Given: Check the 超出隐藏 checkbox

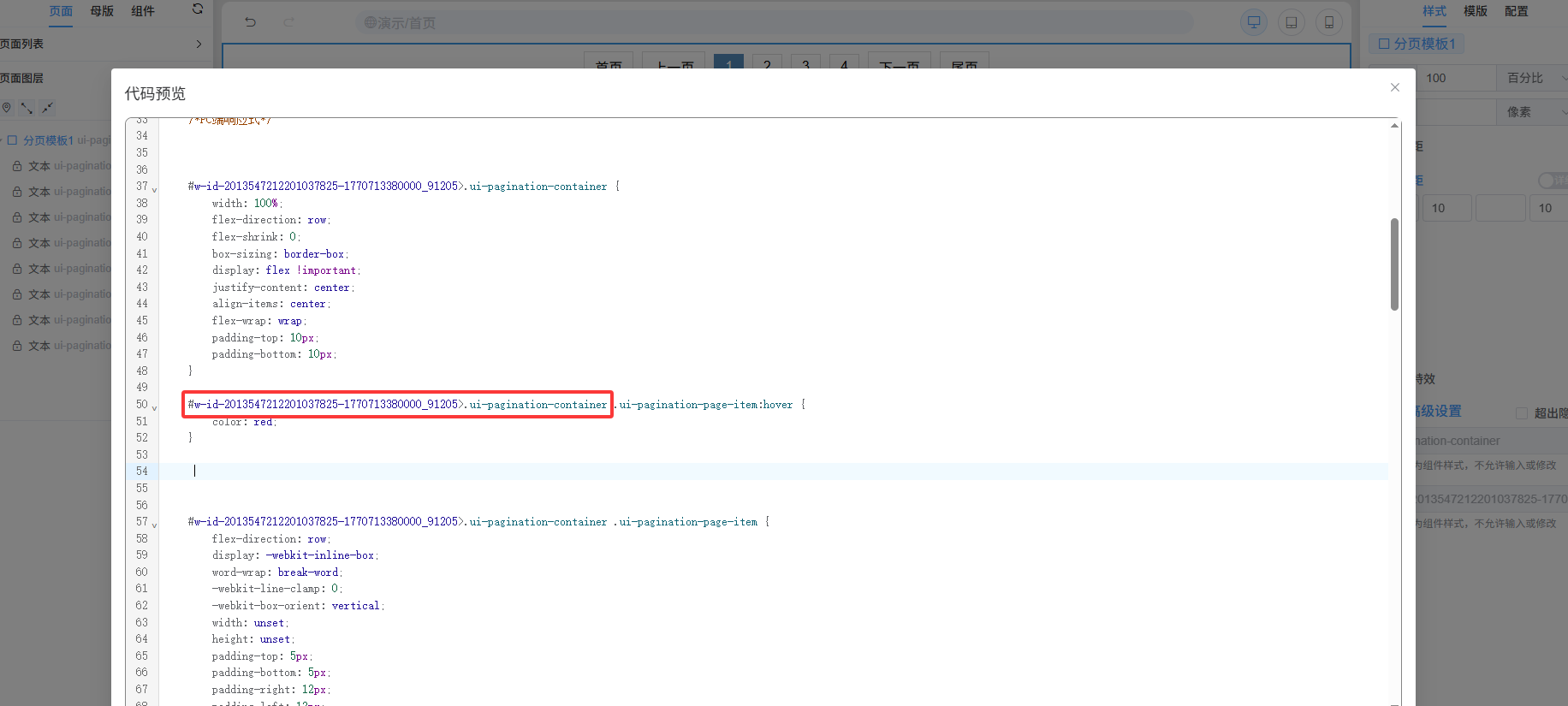Looking at the screenshot, I should pos(1522,413).
